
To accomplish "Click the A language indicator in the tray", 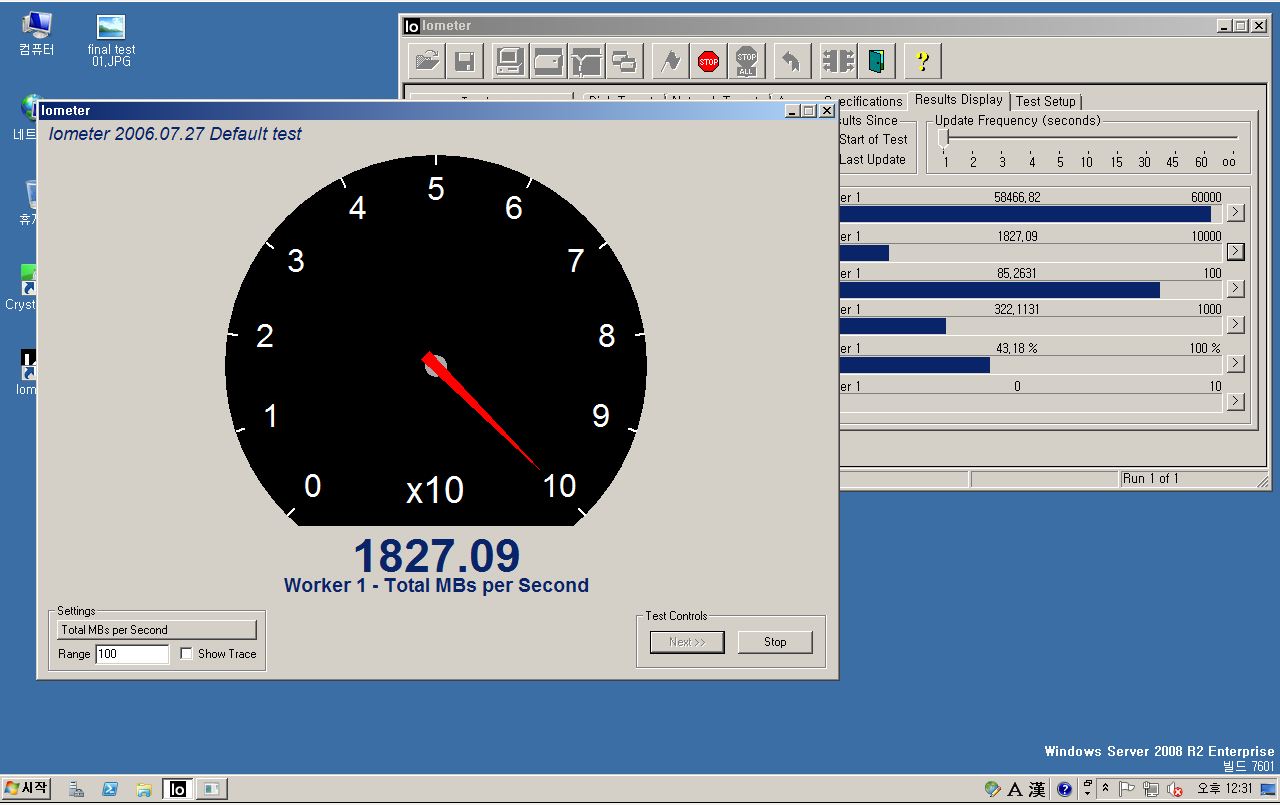I will (x=1014, y=789).
